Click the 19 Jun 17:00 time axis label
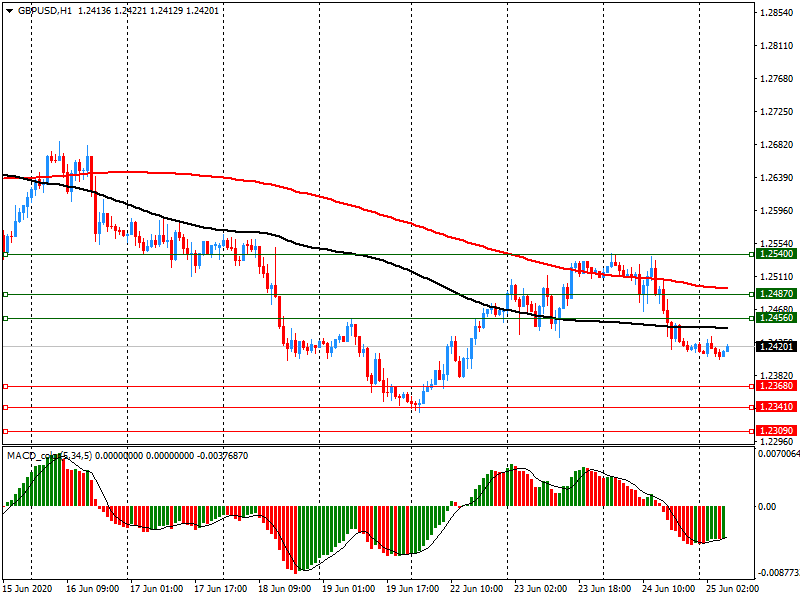The height and width of the screenshot is (600, 800). tap(413, 589)
